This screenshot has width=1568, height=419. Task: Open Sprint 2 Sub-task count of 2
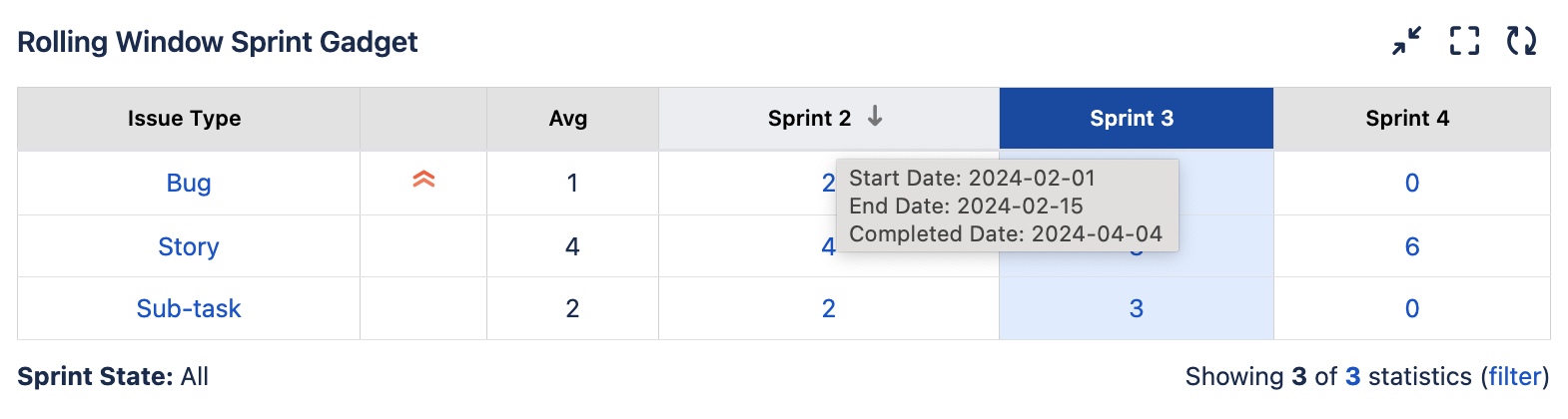(x=829, y=308)
